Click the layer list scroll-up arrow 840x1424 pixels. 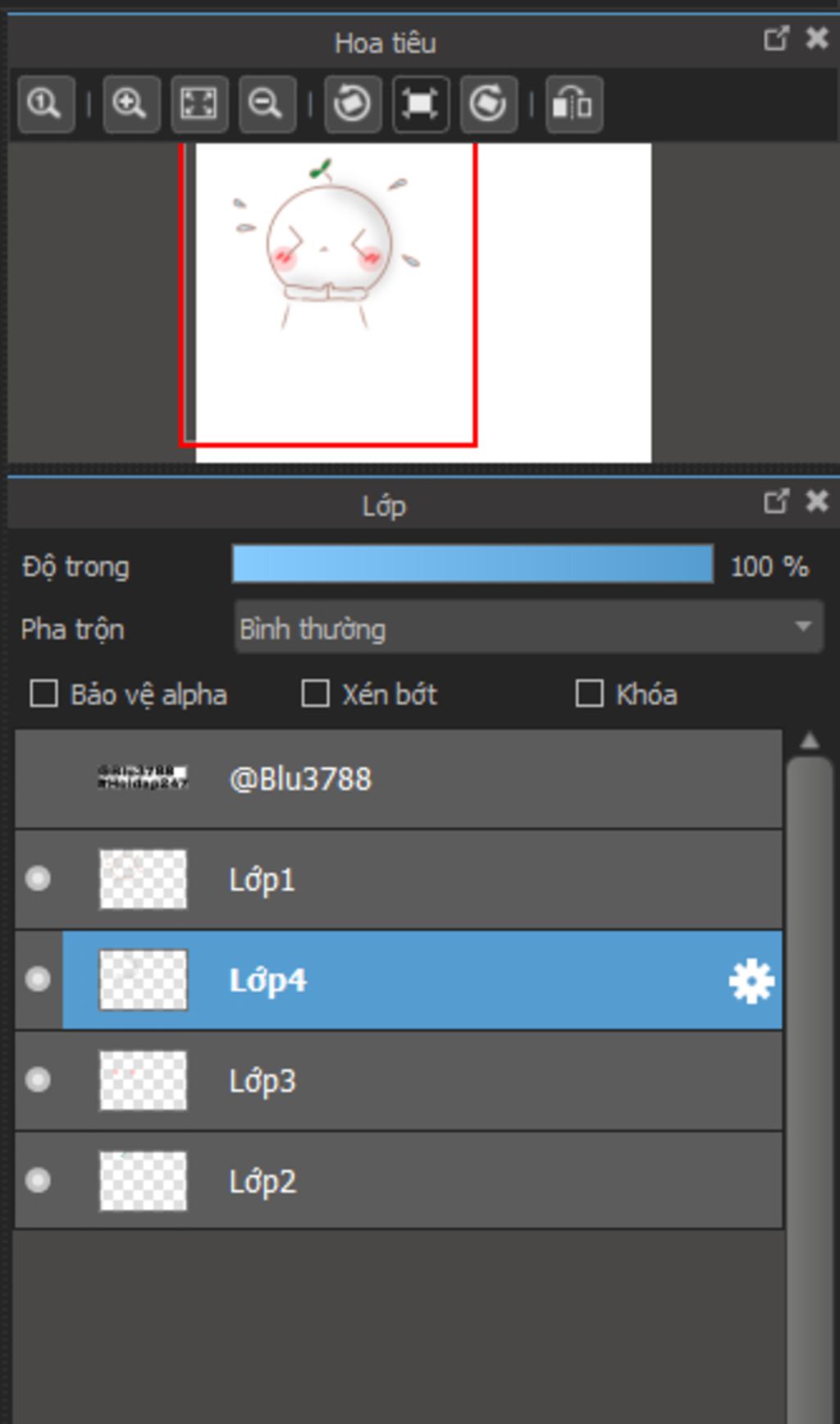point(810,741)
